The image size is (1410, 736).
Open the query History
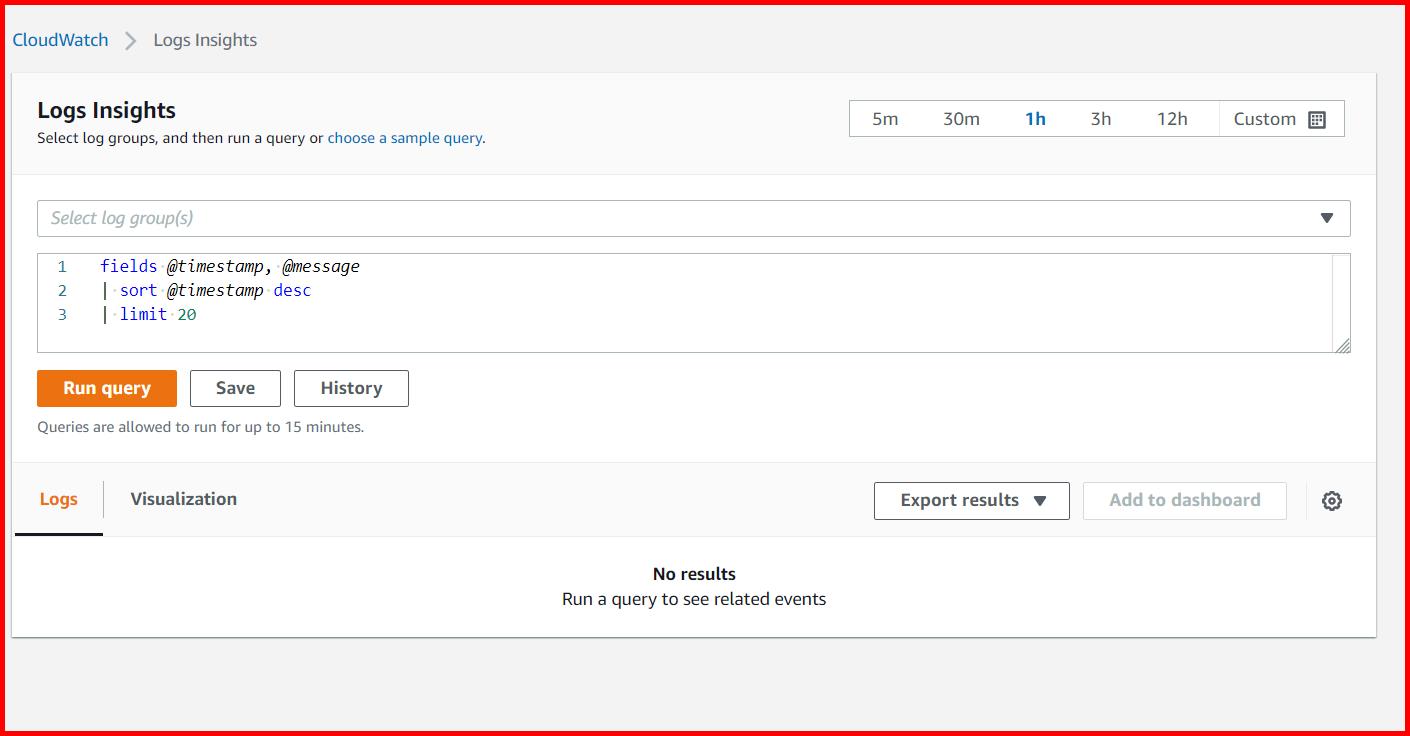pyautogui.click(x=351, y=388)
